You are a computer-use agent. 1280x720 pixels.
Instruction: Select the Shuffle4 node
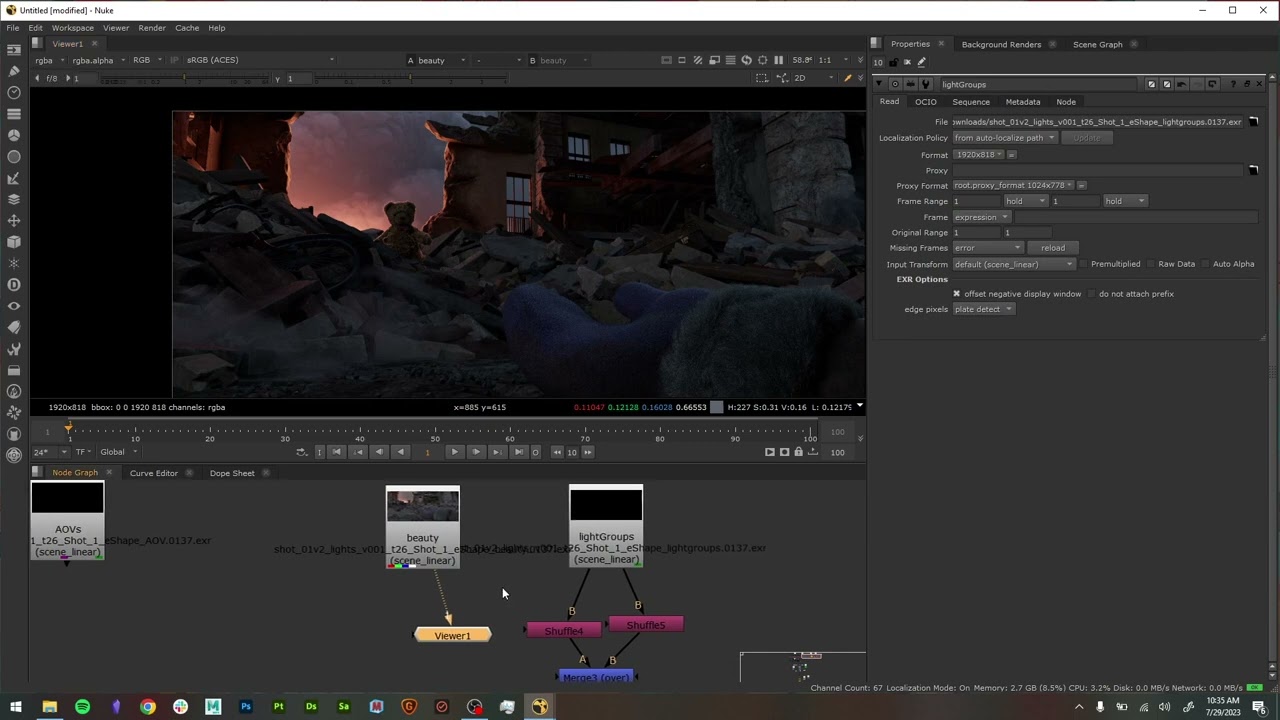pos(563,631)
